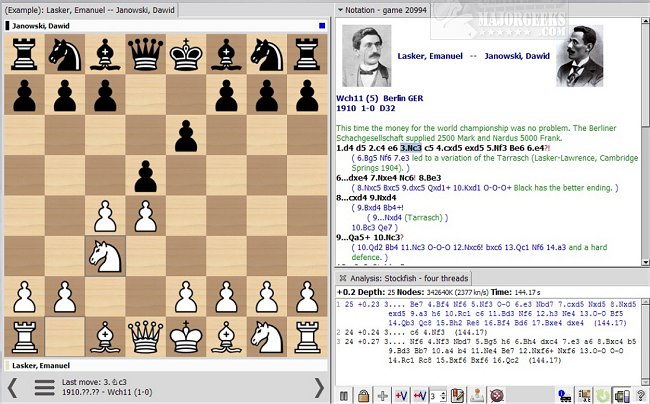Viewport: 650px width, 404px height.
Task: Jump to variation move 9.Bxd4
Action: pos(369,208)
